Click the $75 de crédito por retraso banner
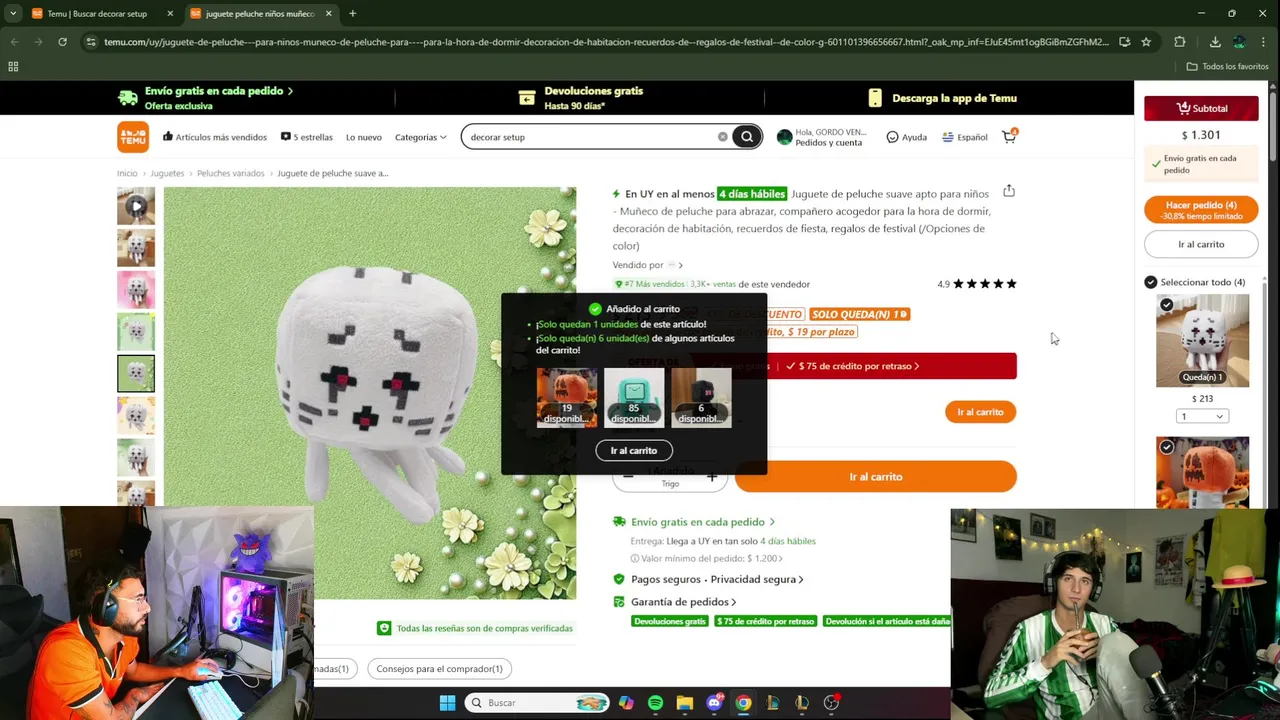This screenshot has height=720, width=1280. 853,366
